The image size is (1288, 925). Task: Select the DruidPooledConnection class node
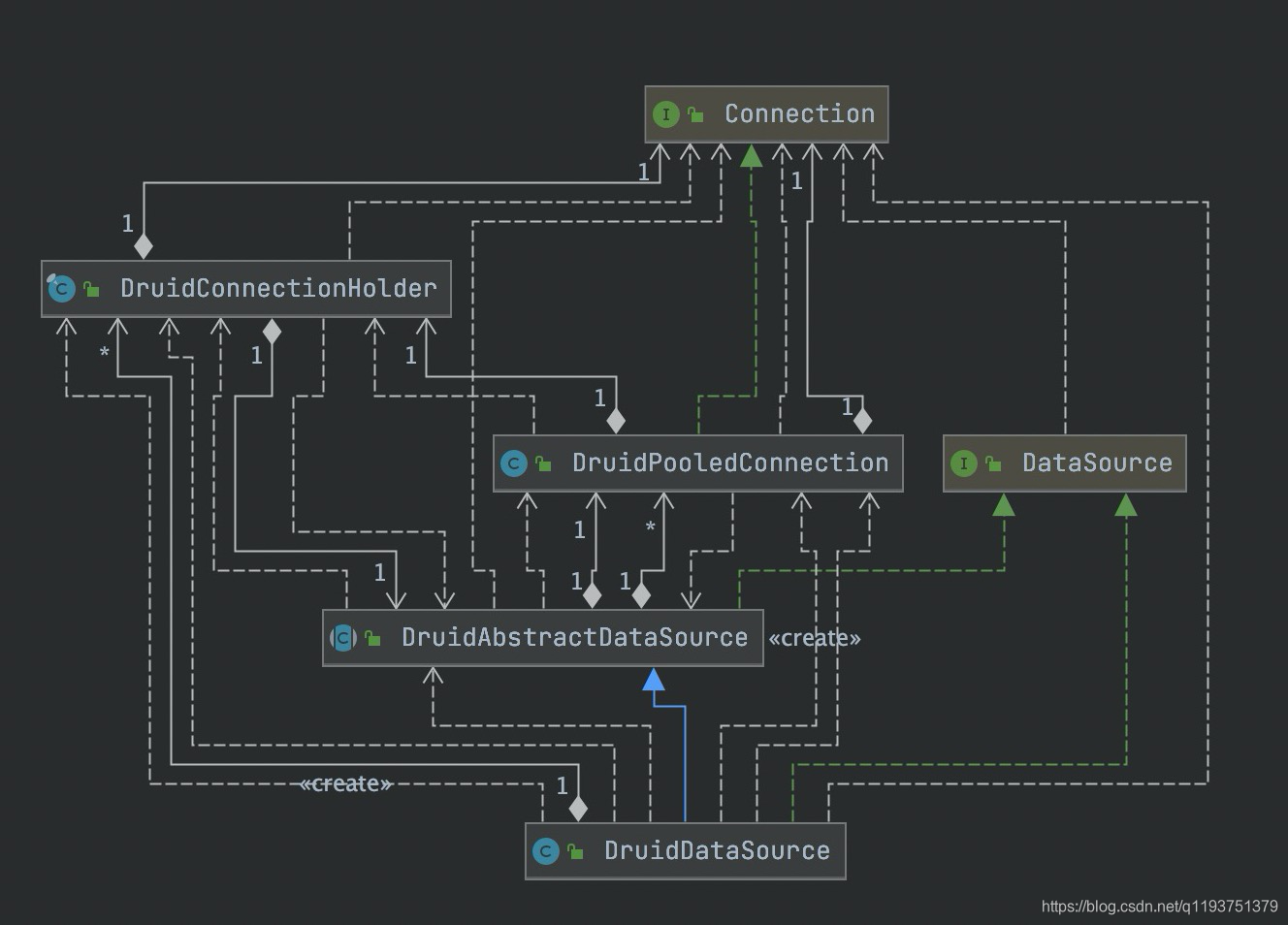(698, 462)
